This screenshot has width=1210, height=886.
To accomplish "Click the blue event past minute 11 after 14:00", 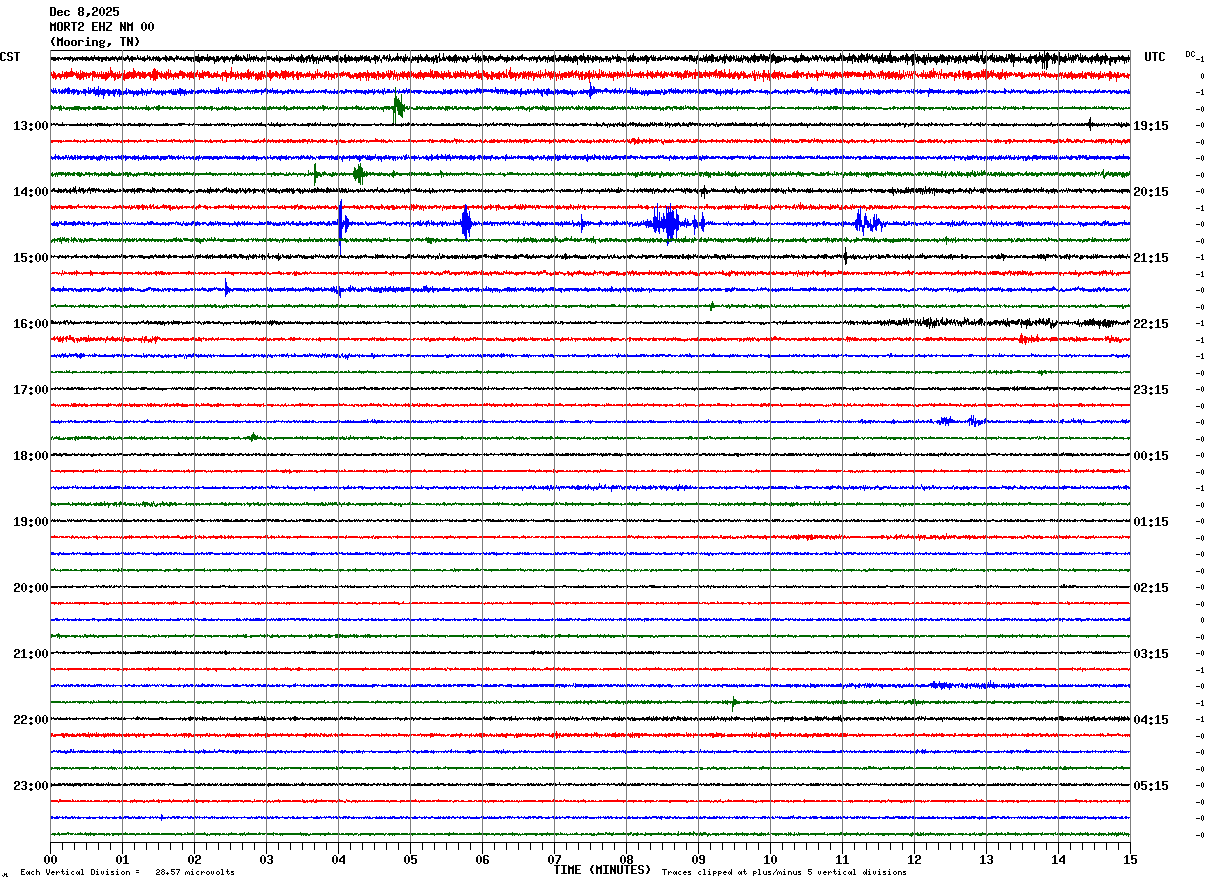I will pyautogui.click(x=868, y=223).
